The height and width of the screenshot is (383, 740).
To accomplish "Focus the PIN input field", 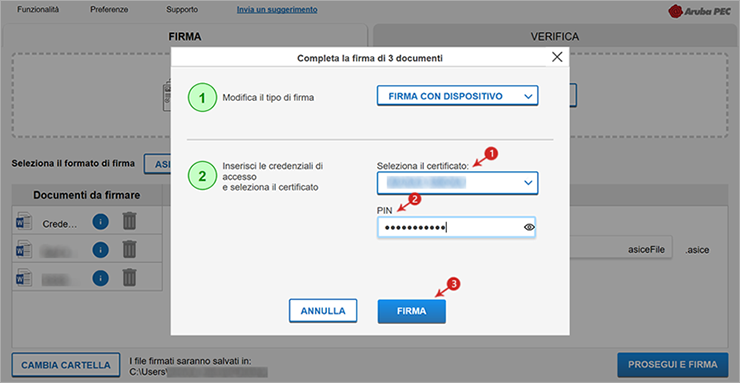I will click(x=456, y=227).
